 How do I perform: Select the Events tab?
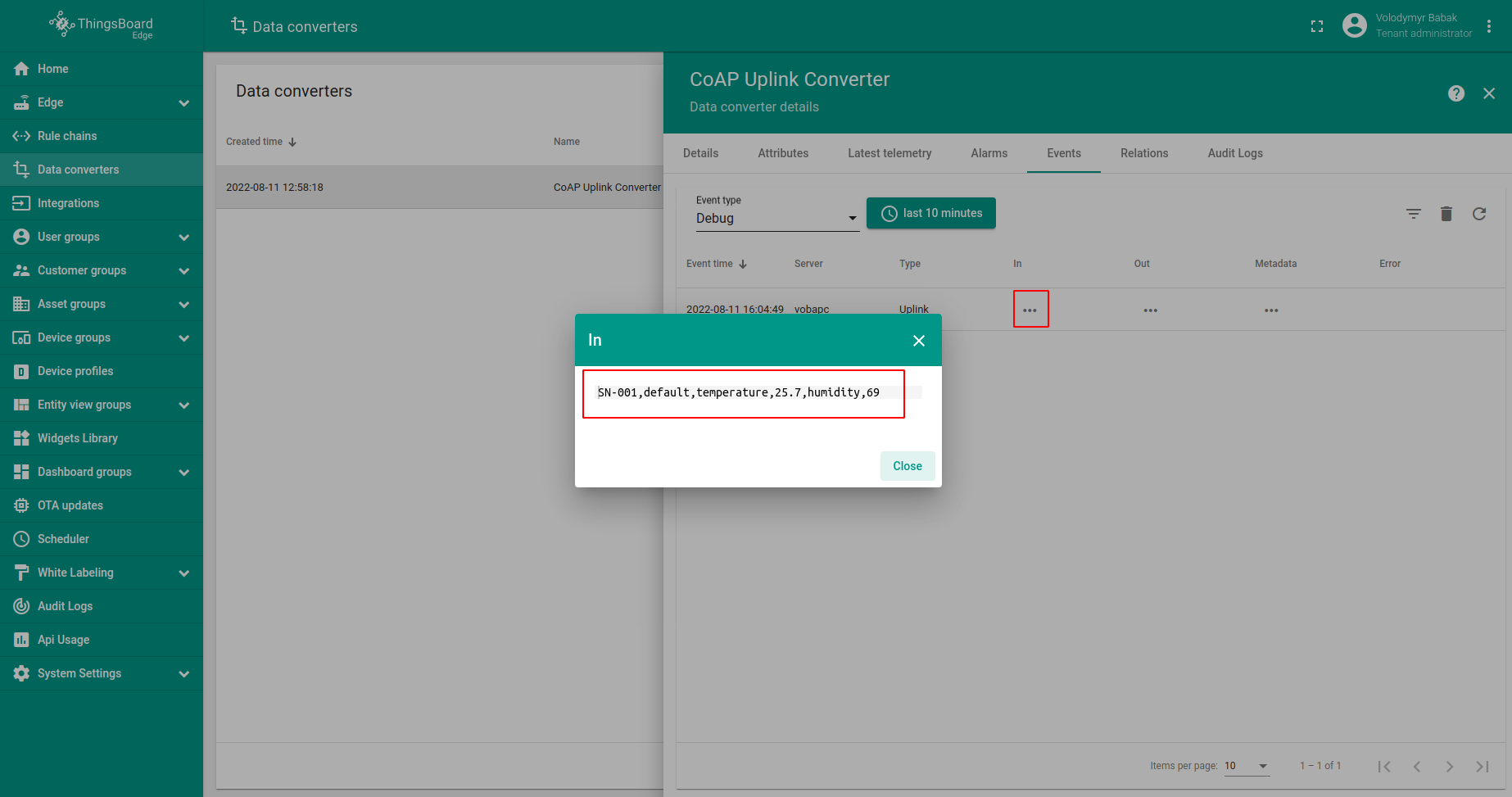pyautogui.click(x=1064, y=153)
